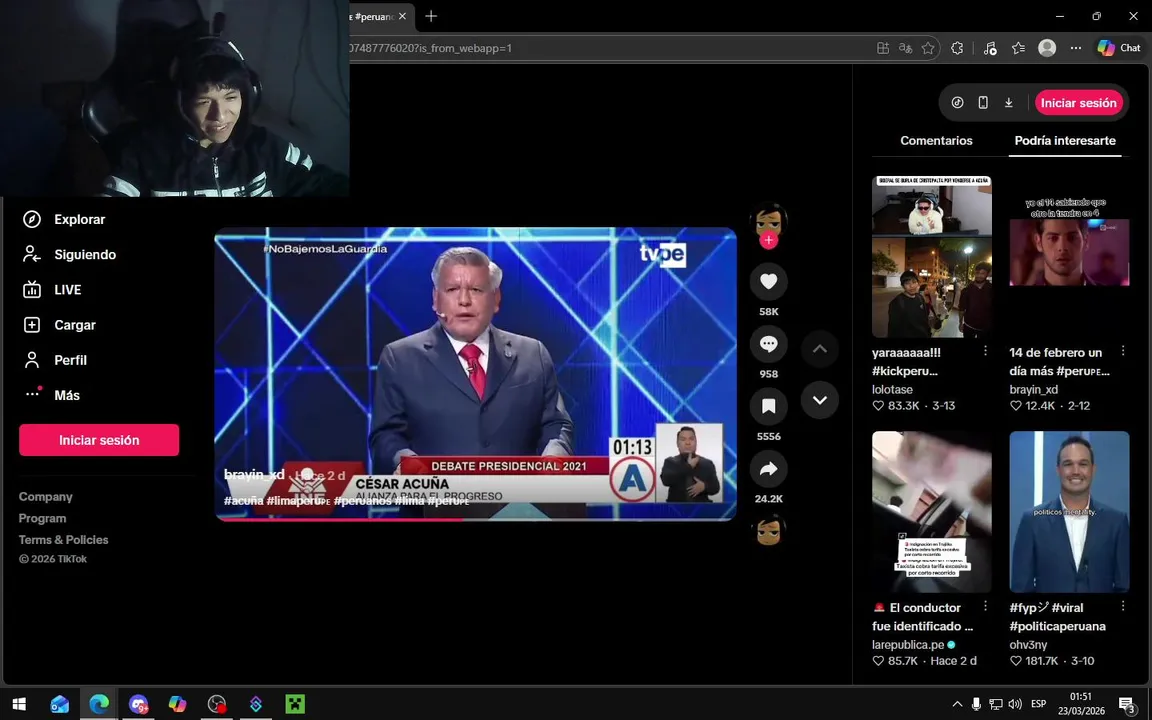This screenshot has height=720, width=1152.
Task: Click the #acuña hashtag in caption
Action: click(x=243, y=500)
